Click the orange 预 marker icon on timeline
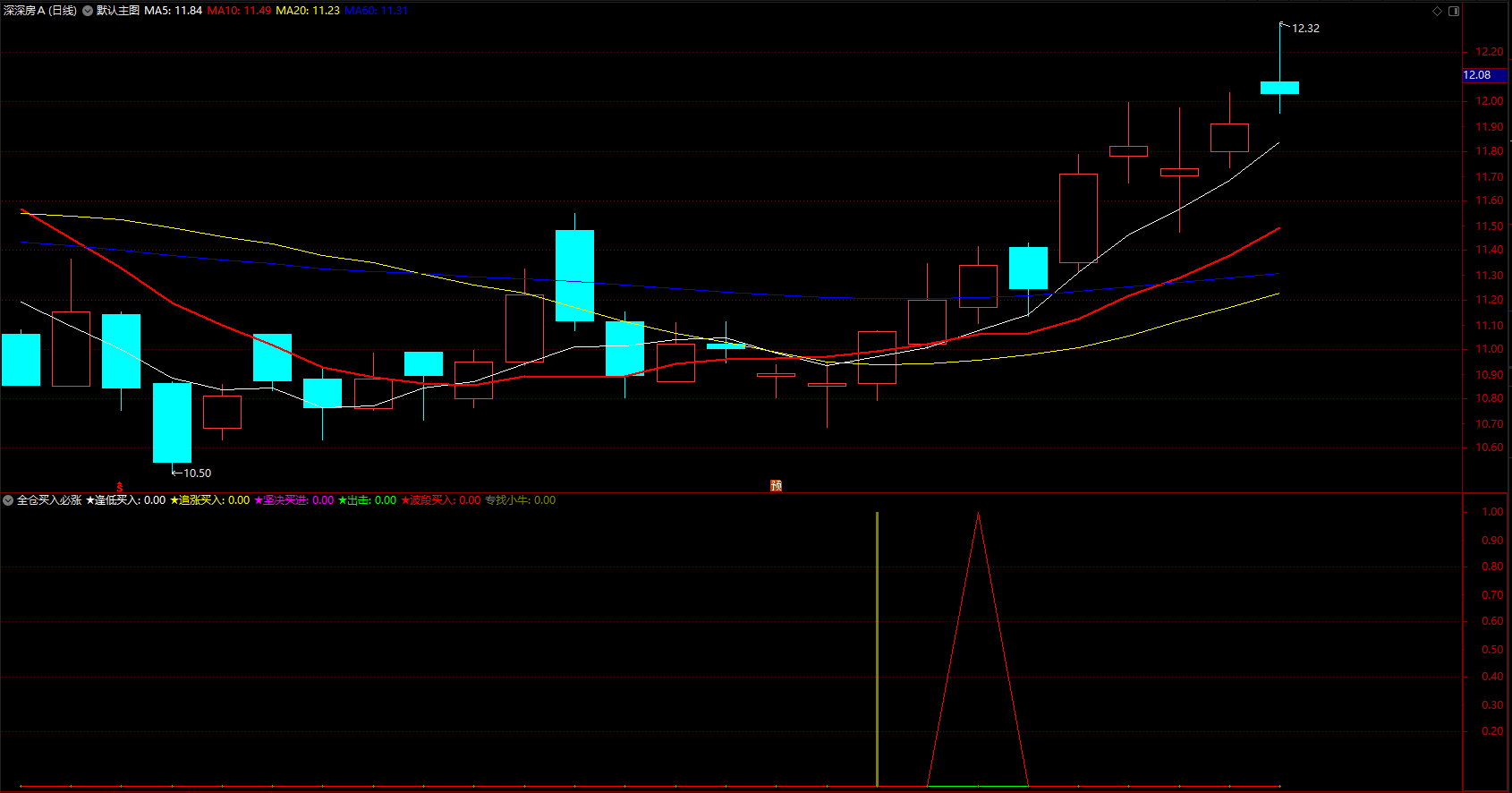The width and height of the screenshot is (1512, 793). pos(776,485)
